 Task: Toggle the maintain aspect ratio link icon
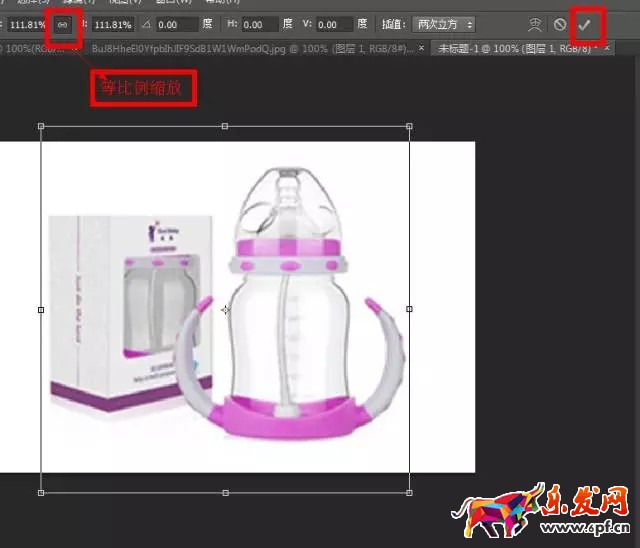62,25
